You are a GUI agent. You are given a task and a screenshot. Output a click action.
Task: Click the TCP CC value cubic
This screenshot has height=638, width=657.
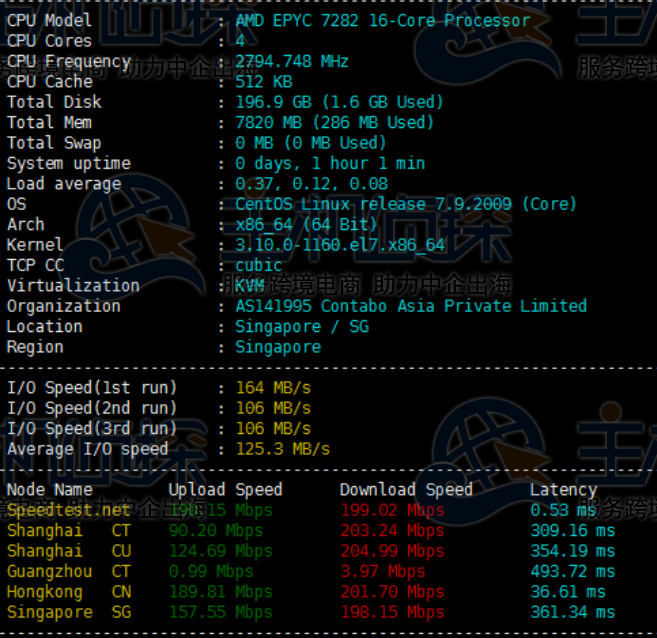pyautogui.click(x=259, y=265)
